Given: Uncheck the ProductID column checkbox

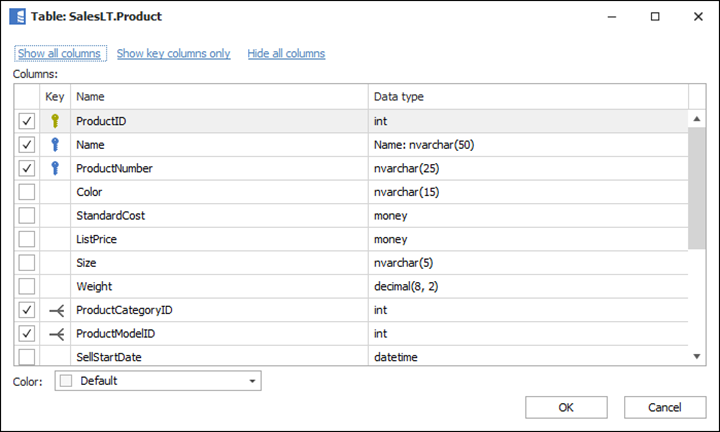Looking at the screenshot, I should point(27,121).
